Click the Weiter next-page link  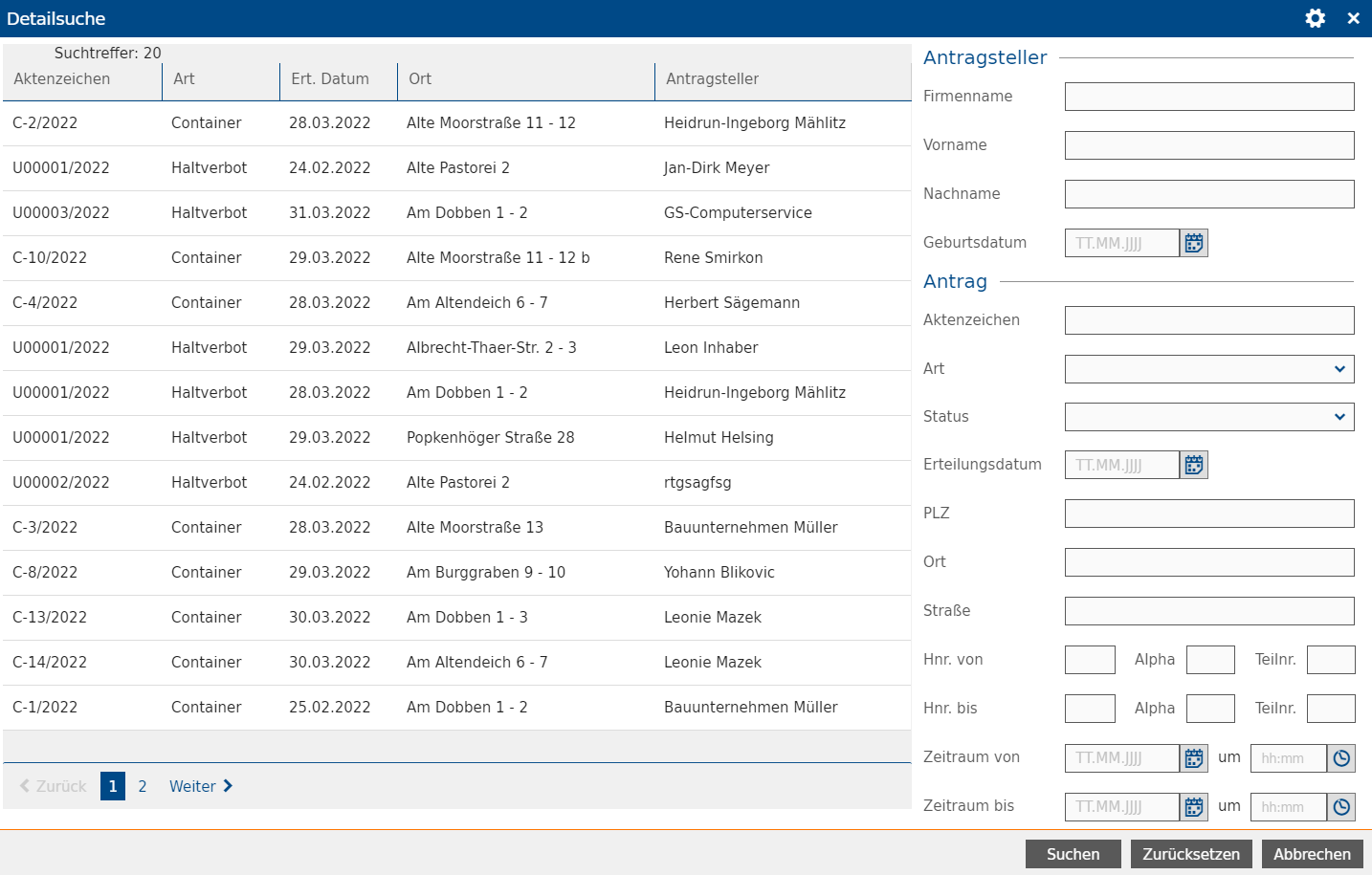(x=200, y=786)
